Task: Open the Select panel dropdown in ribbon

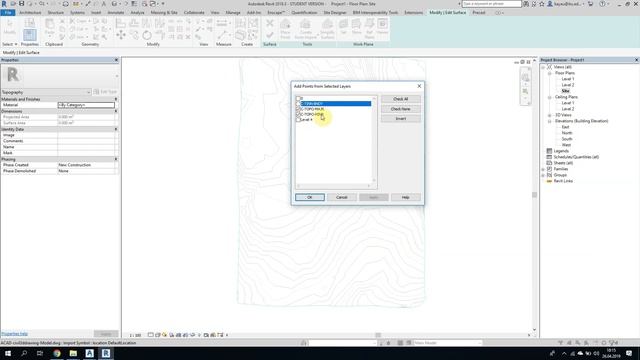Action: pos(10,44)
